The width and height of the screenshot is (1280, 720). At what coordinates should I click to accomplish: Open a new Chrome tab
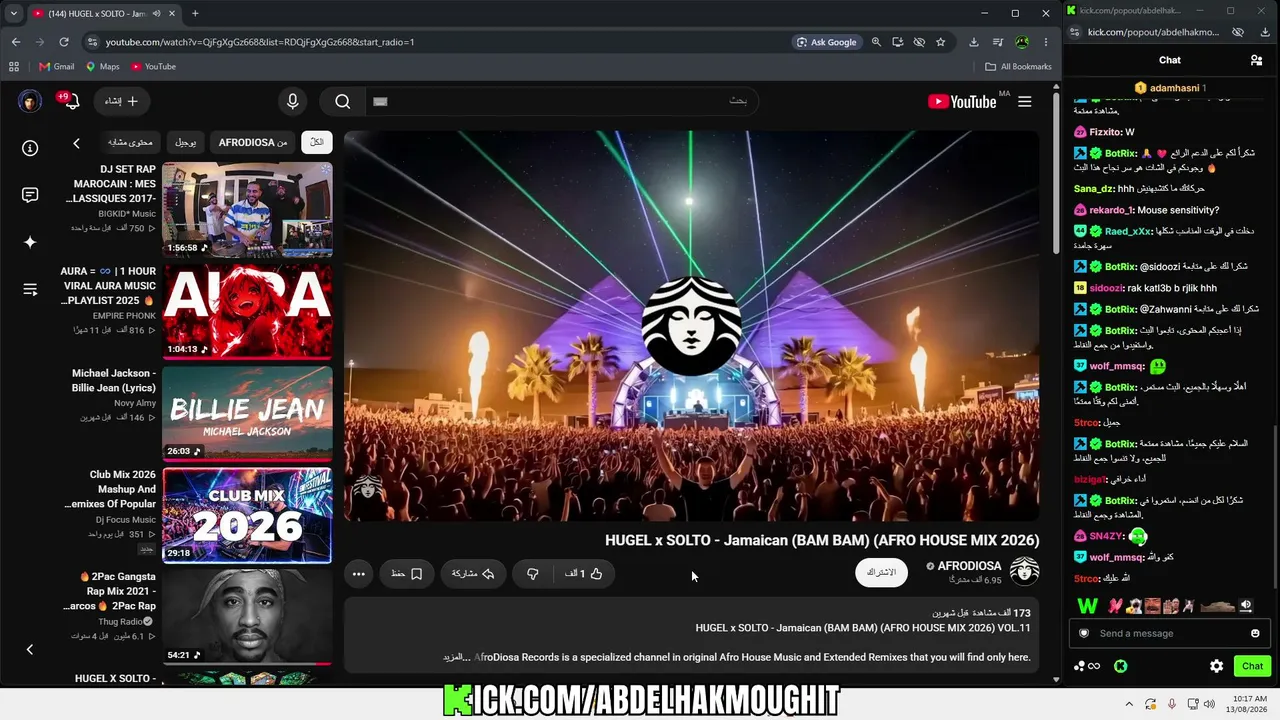click(195, 13)
